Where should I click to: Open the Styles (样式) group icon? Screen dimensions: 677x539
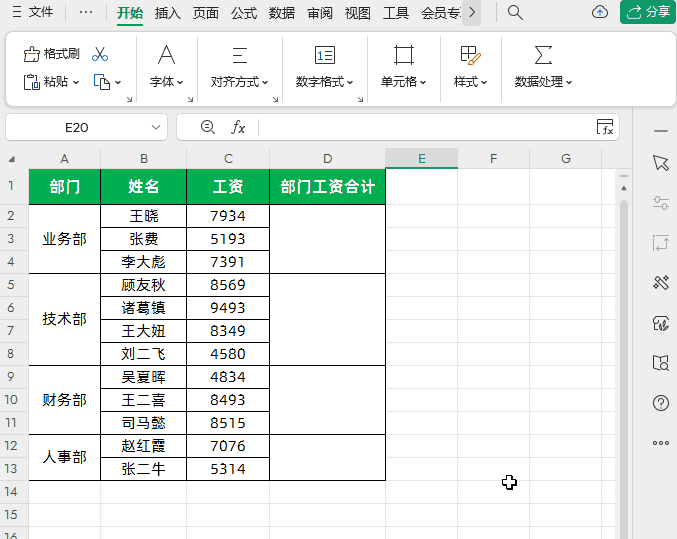click(x=471, y=55)
